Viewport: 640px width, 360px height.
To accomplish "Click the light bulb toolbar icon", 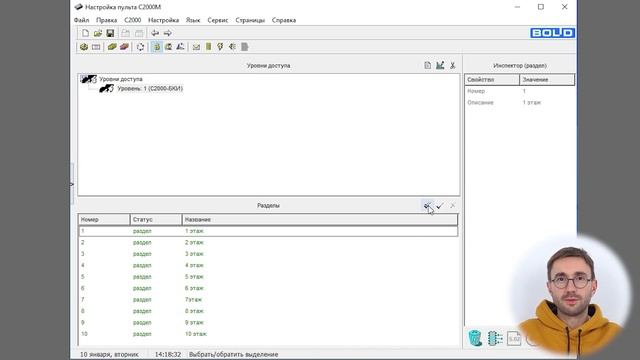I will coord(220,47).
